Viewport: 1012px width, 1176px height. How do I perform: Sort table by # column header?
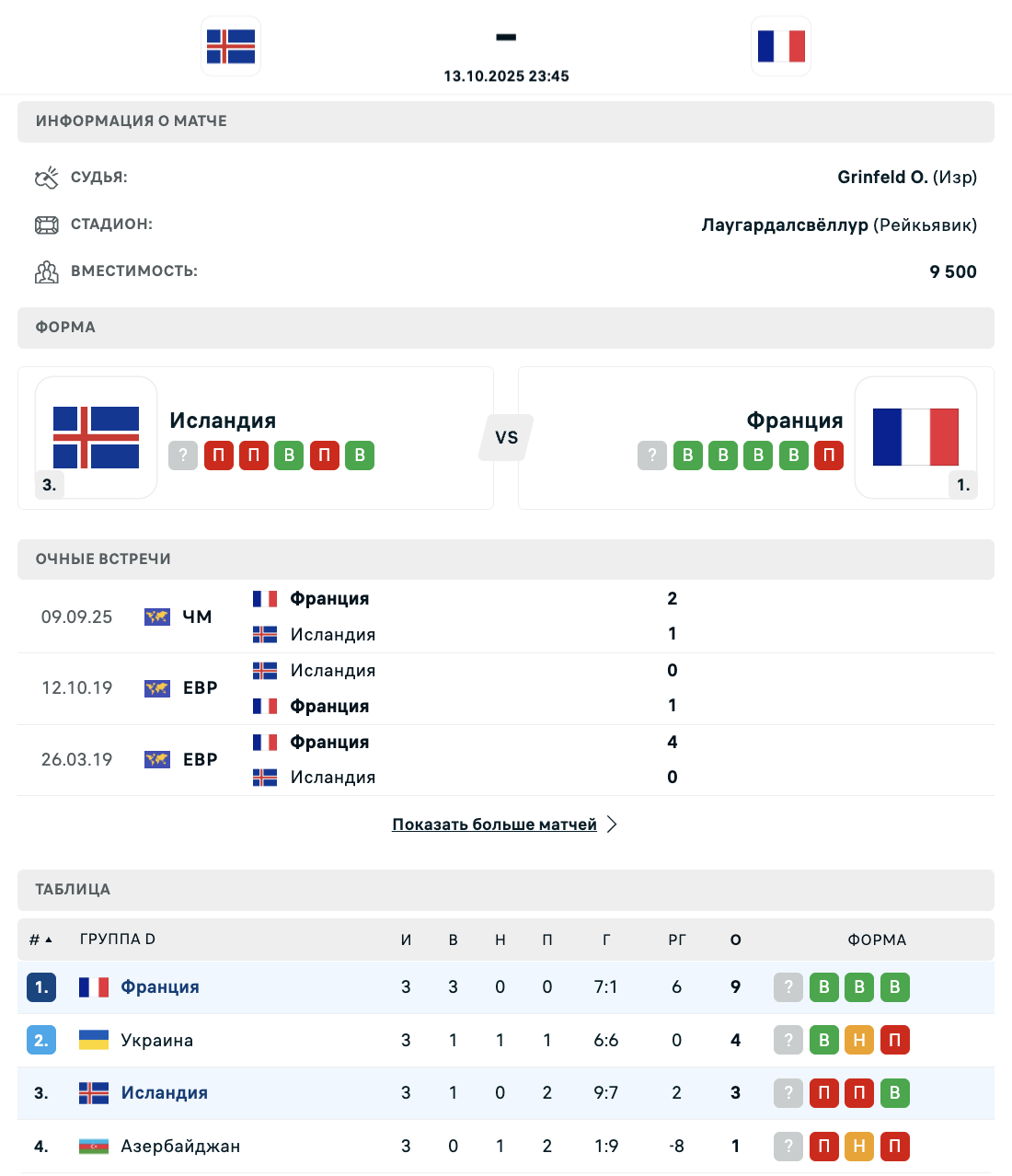(40, 940)
